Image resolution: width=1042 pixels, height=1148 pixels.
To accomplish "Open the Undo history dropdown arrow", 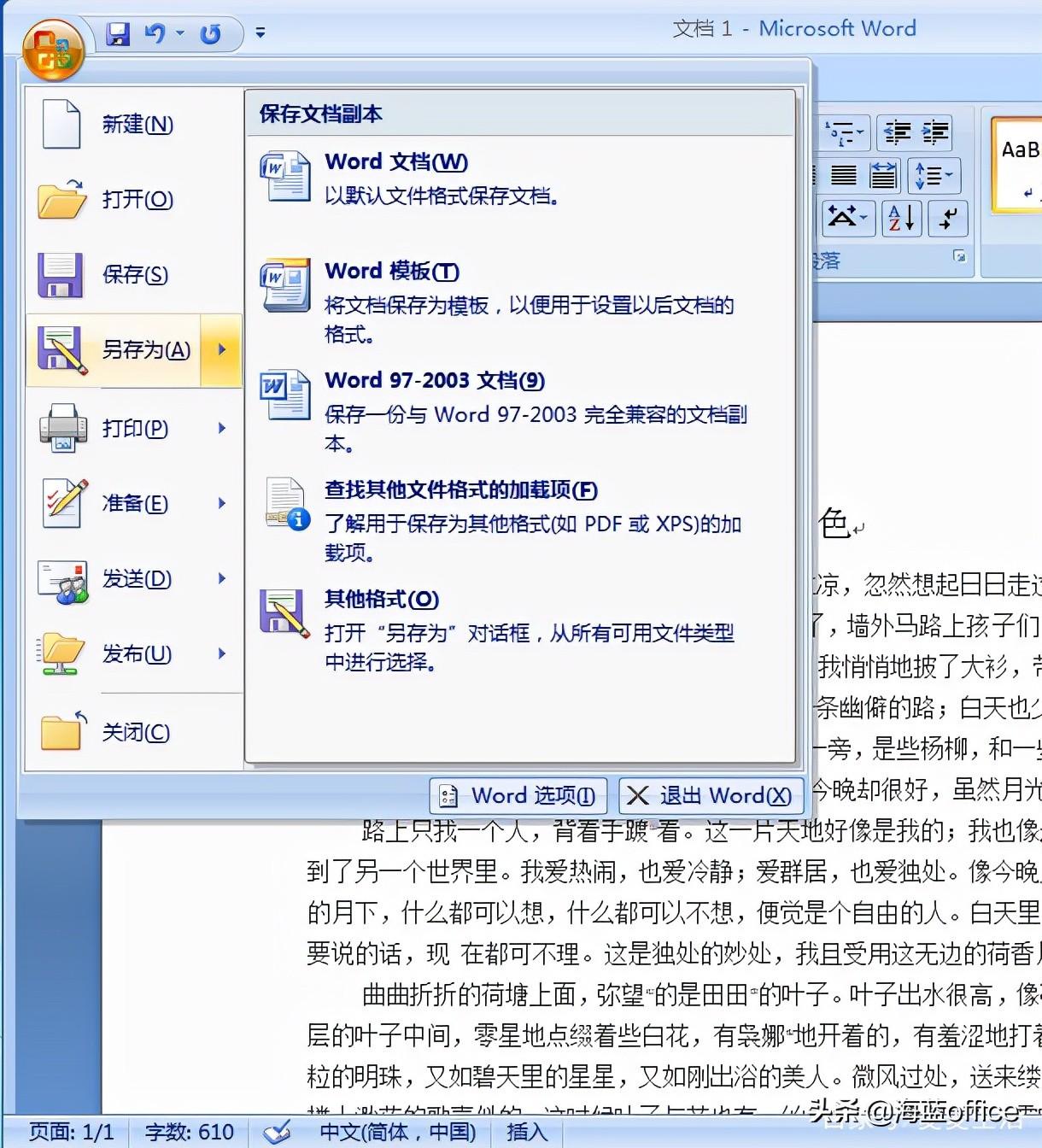I will coord(180,33).
